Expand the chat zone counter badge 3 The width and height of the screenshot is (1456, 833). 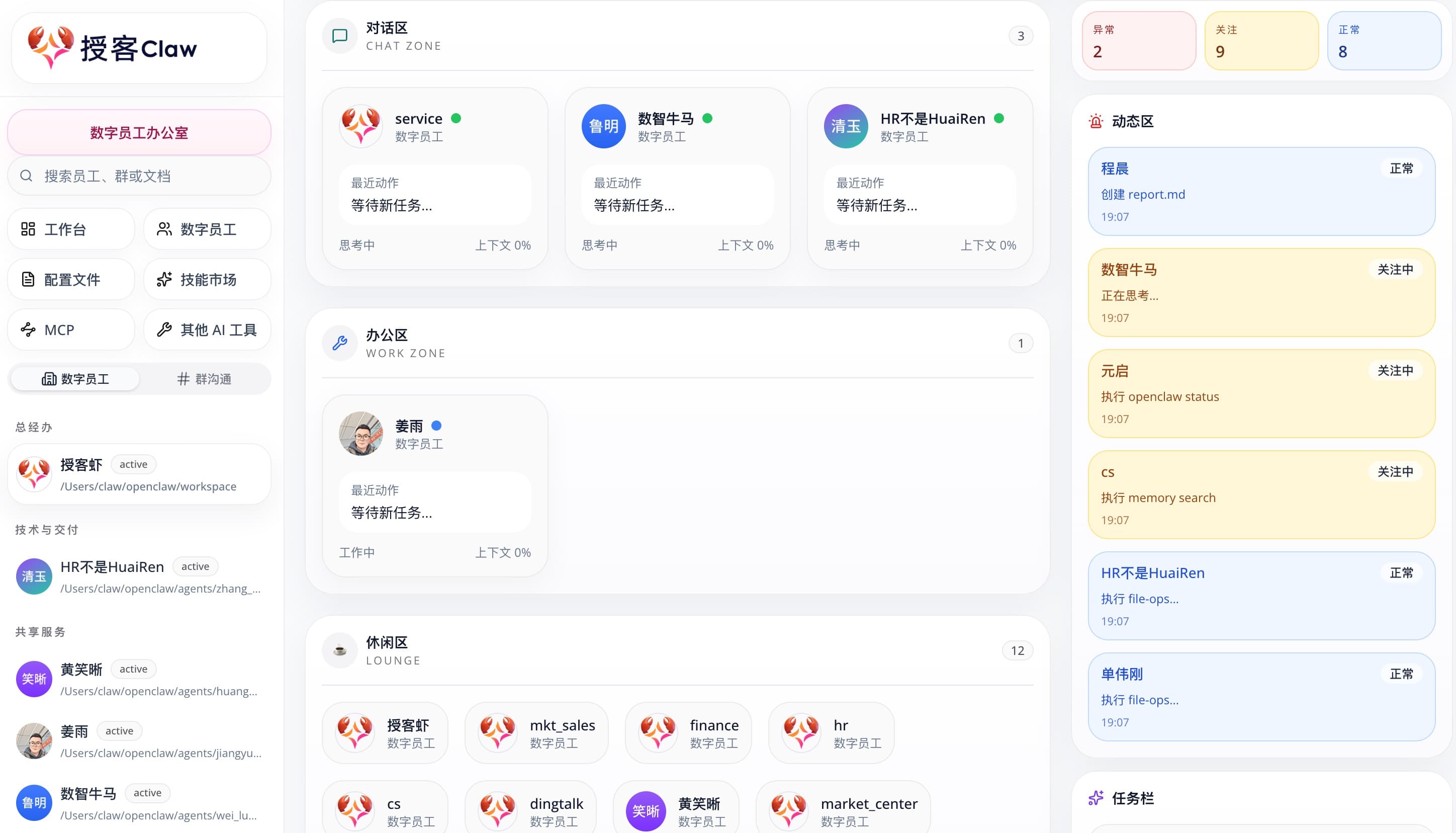1021,36
